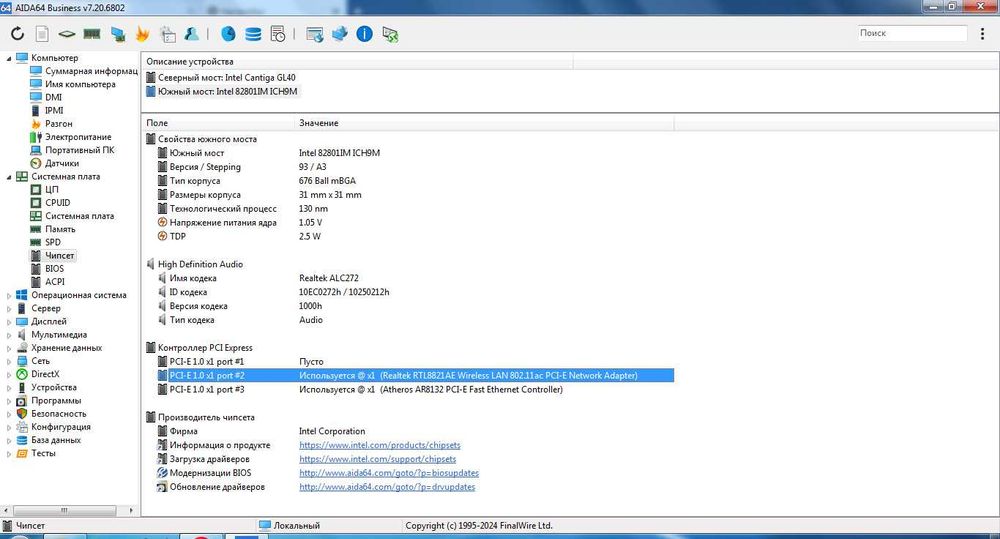Expand the DirectX tree node
This screenshot has height=539, width=1000.
pos(9,374)
